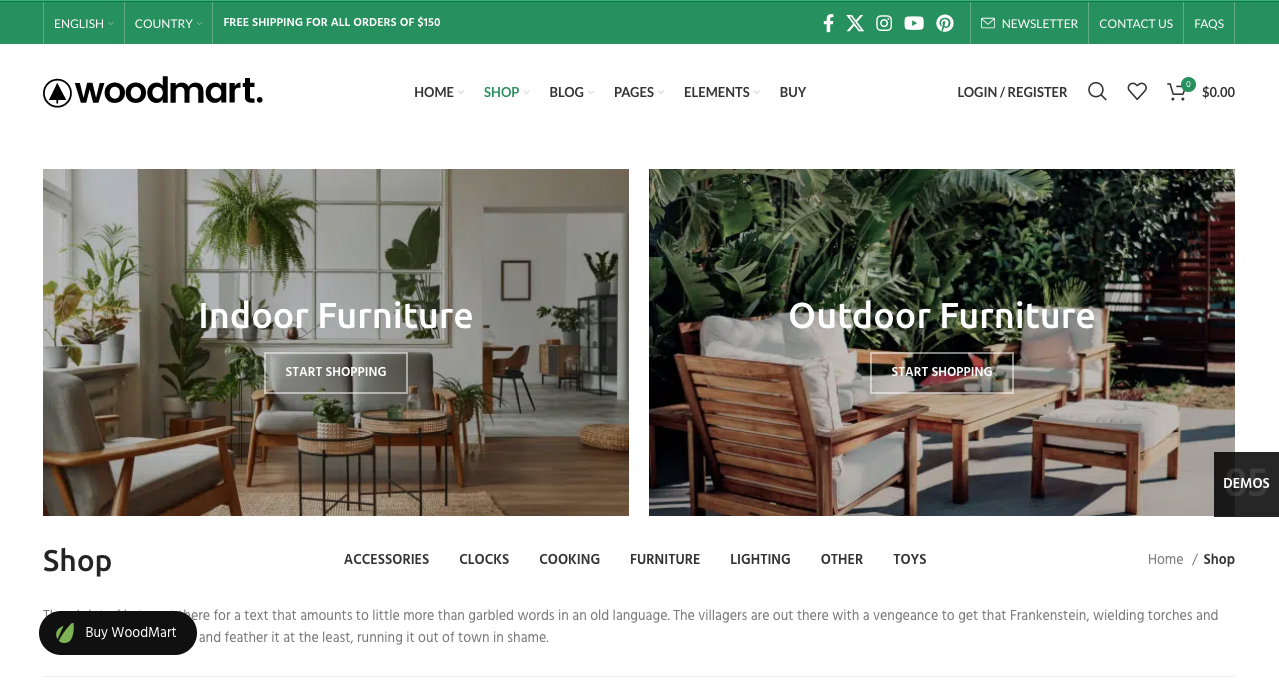
Task: Visit the X (Twitter) profile icon
Action: (855, 23)
